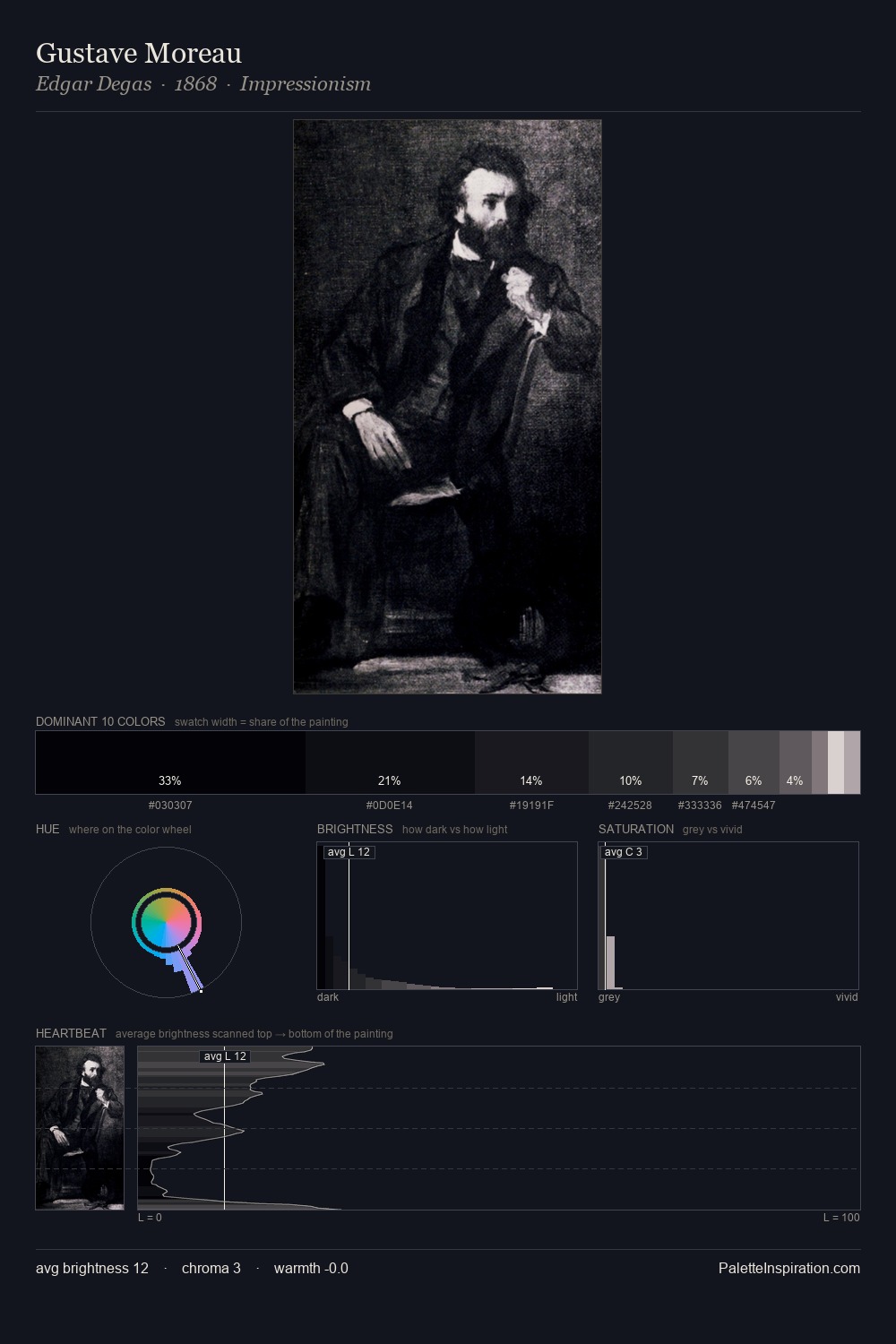Click 'chroma 3' in footer
This screenshot has height=1344, width=896.
pos(211,1269)
